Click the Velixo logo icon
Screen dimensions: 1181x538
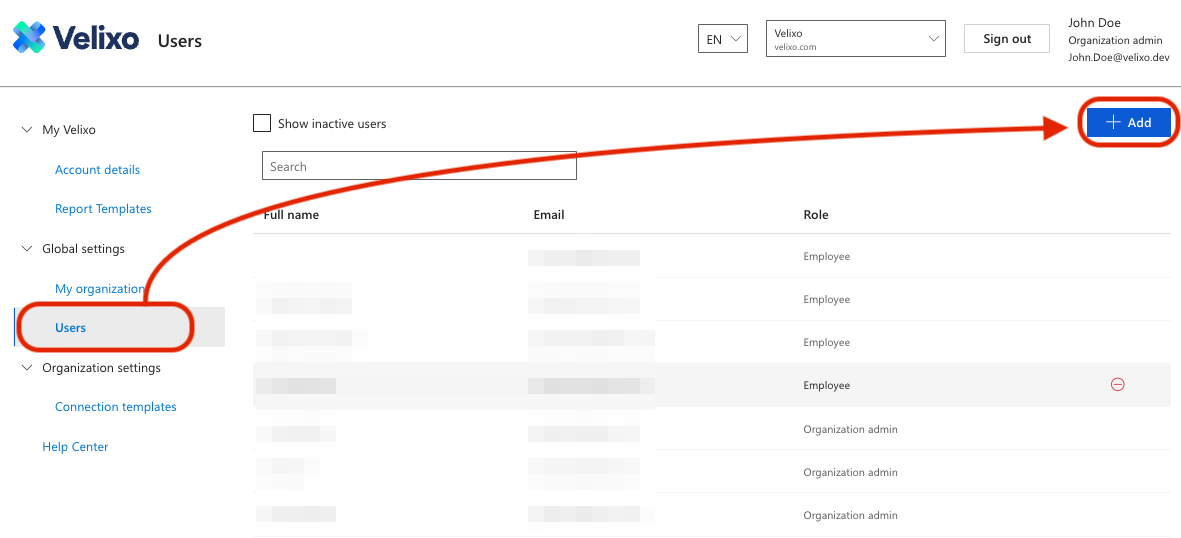pos(29,38)
